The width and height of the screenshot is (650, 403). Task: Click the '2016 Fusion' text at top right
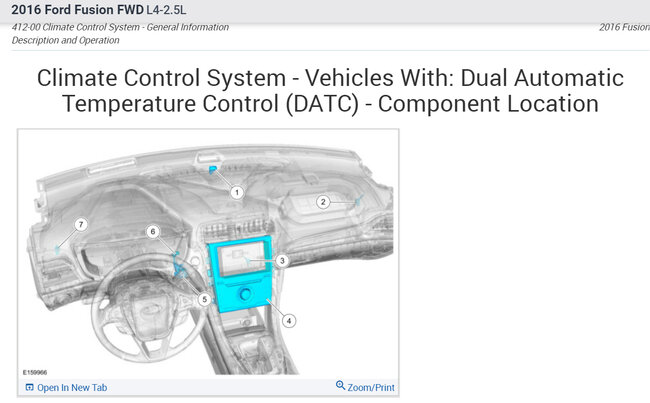[624, 27]
